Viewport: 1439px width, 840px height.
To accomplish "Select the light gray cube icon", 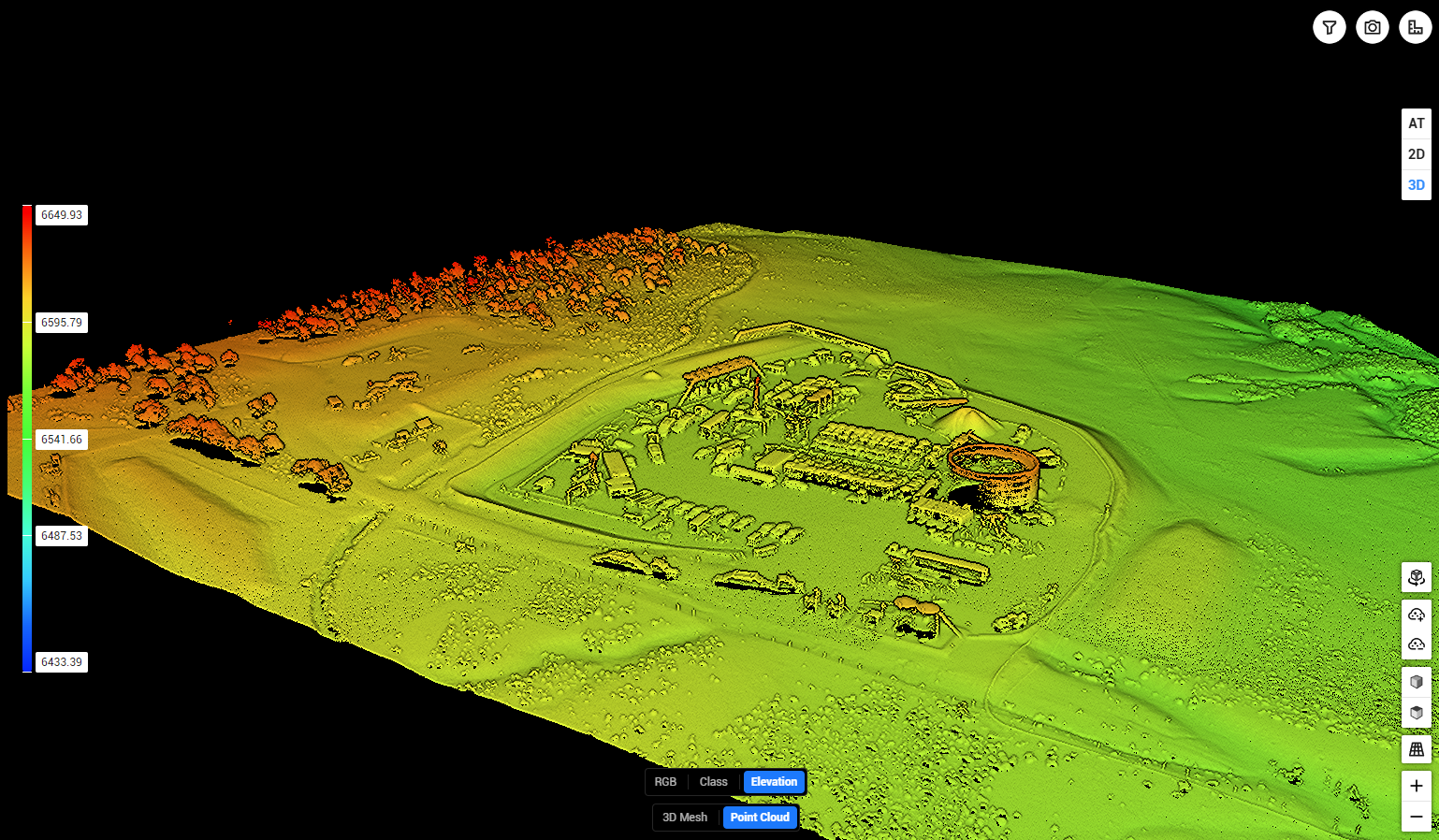I will 1416,682.
